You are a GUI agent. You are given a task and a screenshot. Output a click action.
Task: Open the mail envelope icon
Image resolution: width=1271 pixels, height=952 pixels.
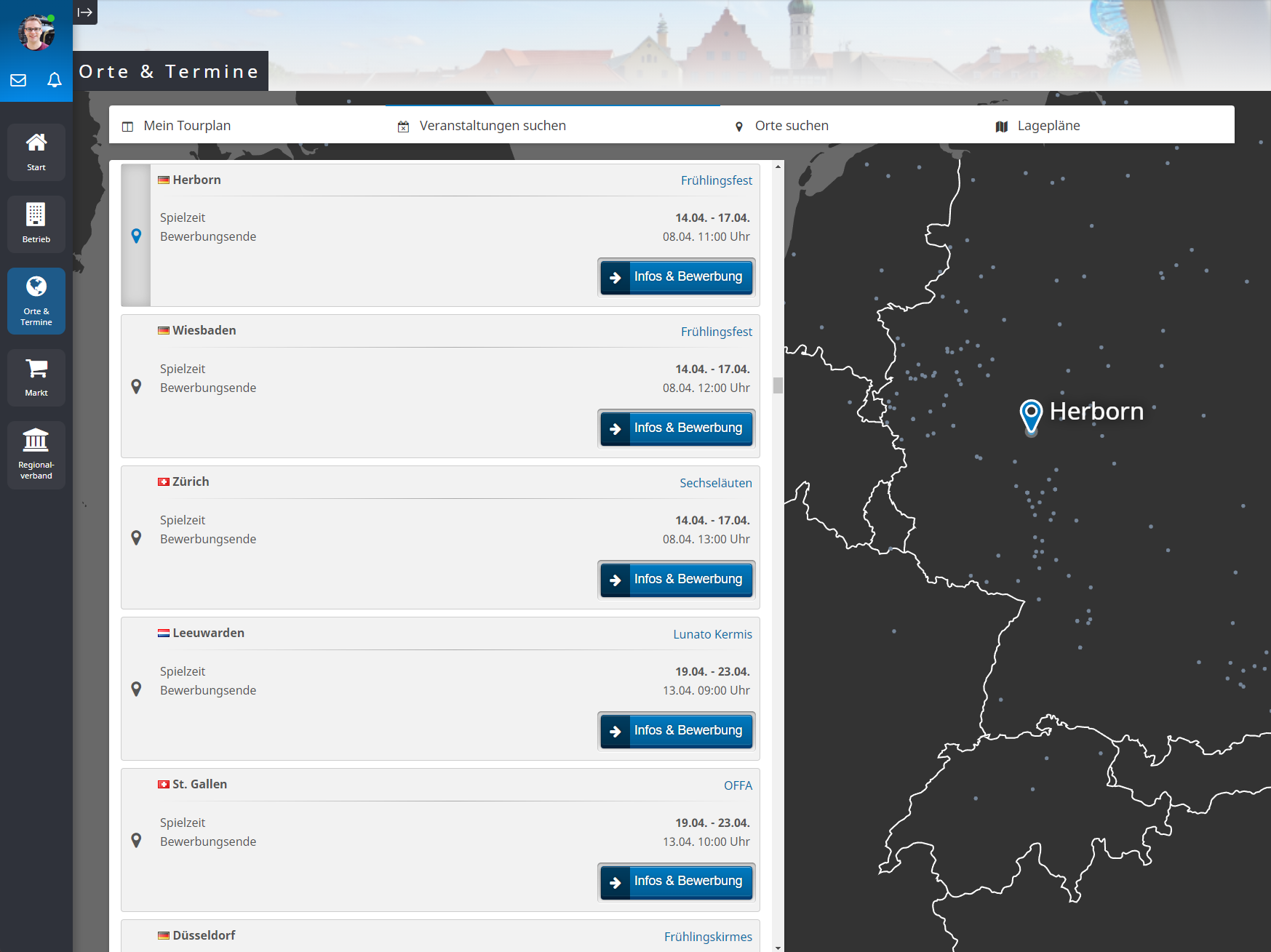[18, 80]
